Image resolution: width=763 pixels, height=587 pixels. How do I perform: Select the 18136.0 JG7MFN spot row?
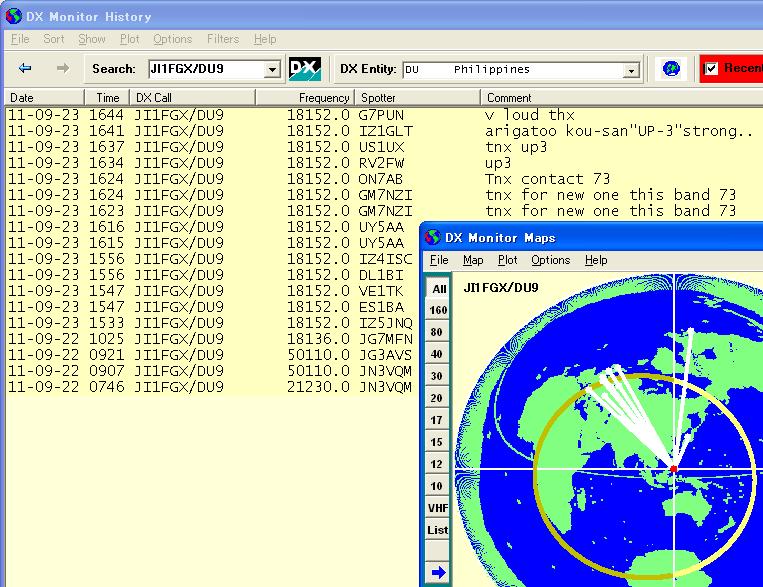[212, 339]
